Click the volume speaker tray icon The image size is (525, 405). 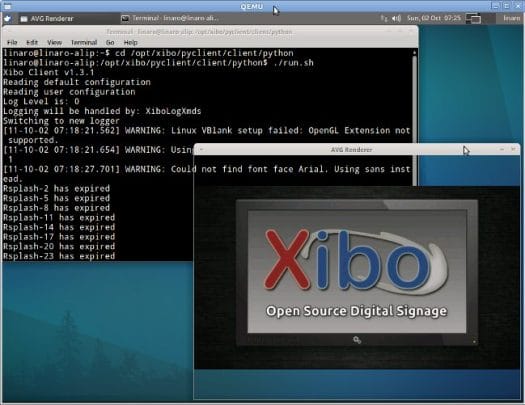pyautogui.click(x=396, y=18)
